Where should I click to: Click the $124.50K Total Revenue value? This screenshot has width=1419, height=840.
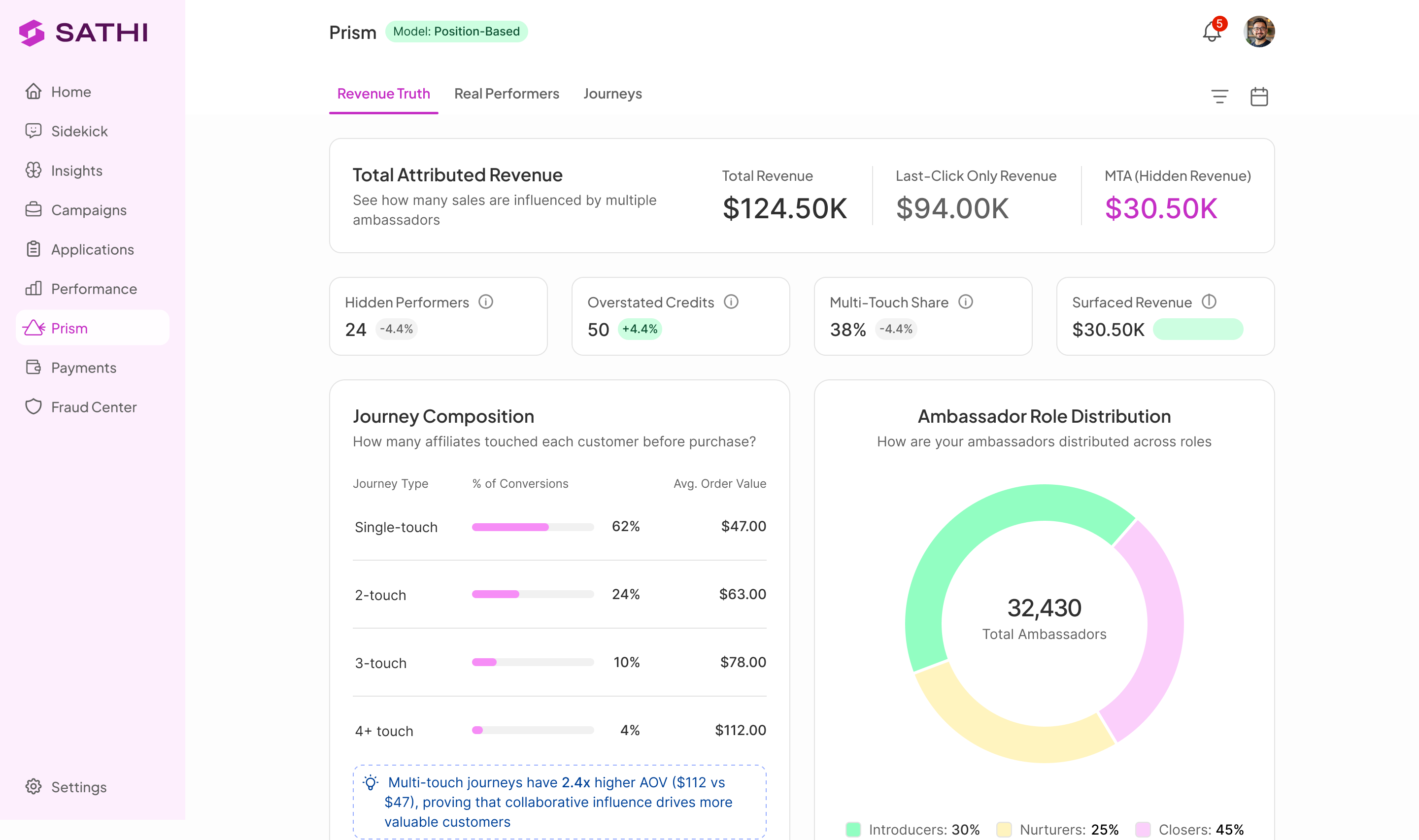point(784,208)
